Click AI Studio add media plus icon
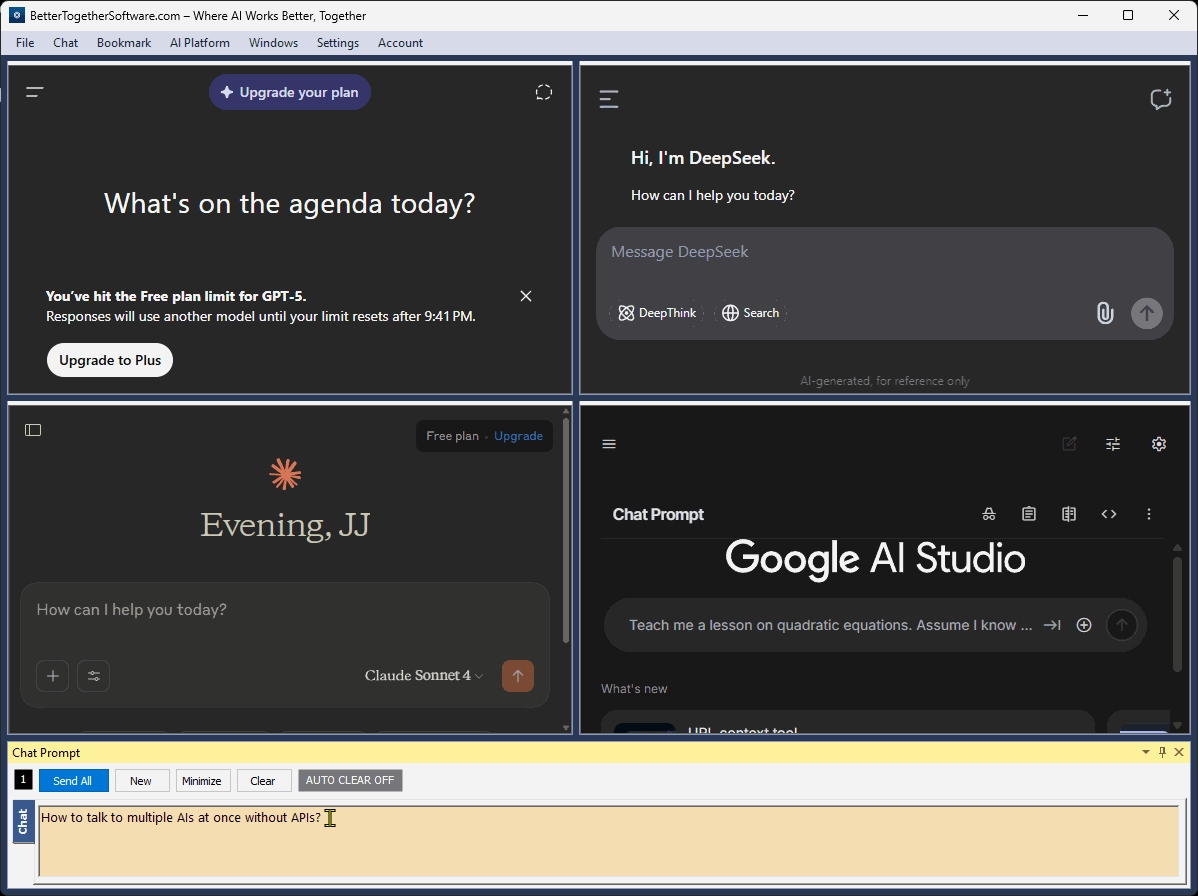The height and width of the screenshot is (896, 1198). [1083, 626]
